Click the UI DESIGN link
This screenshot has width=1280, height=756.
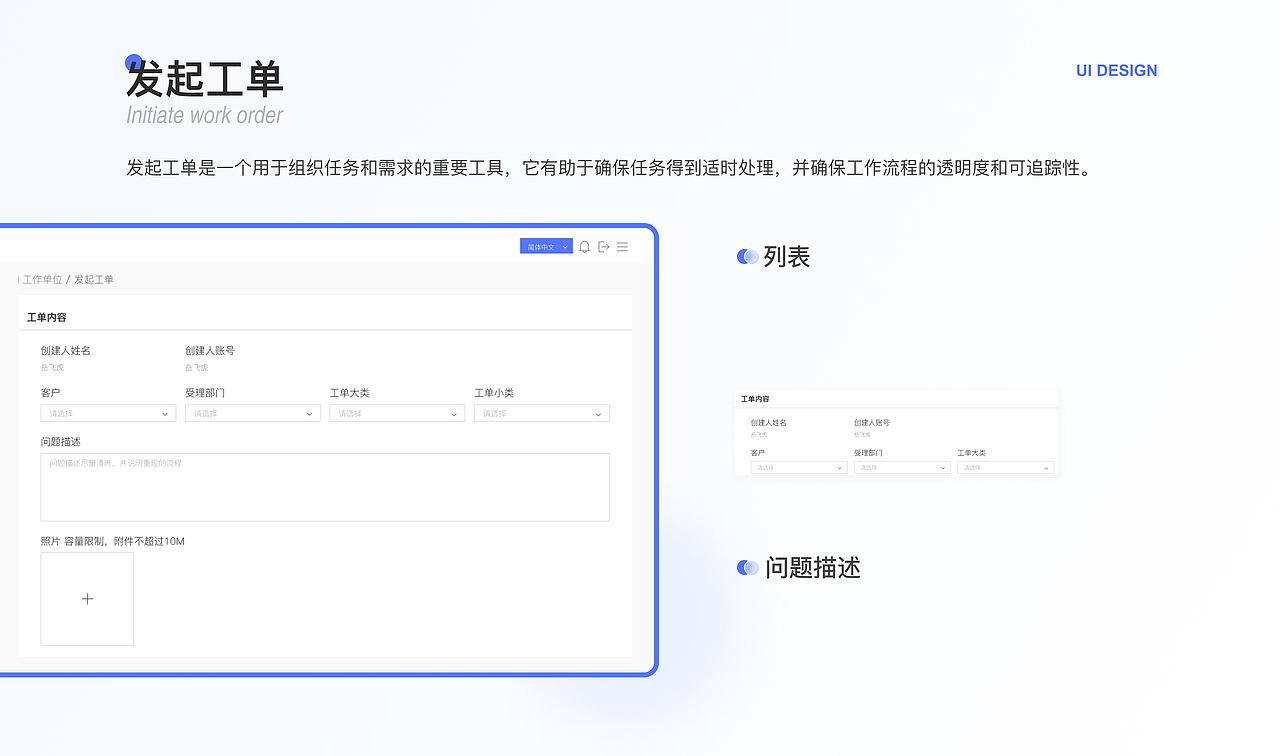point(1116,70)
